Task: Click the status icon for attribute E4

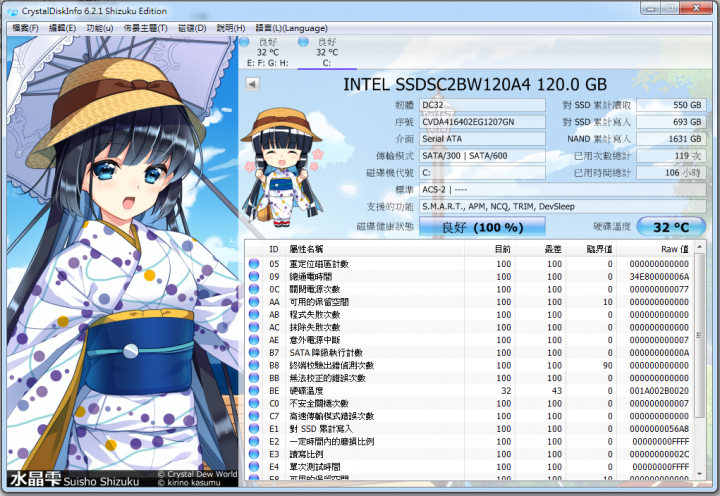Action: click(x=254, y=467)
